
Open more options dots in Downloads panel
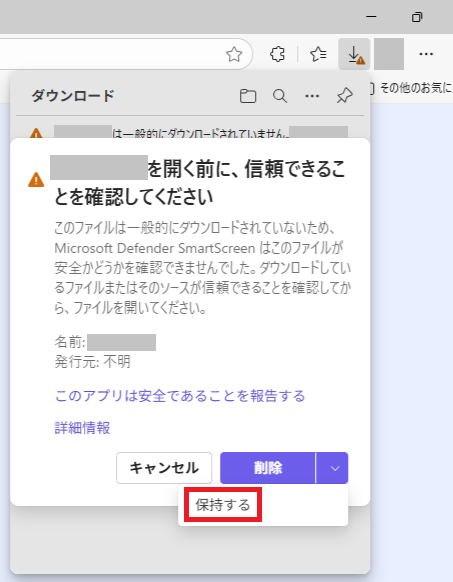[x=312, y=96]
